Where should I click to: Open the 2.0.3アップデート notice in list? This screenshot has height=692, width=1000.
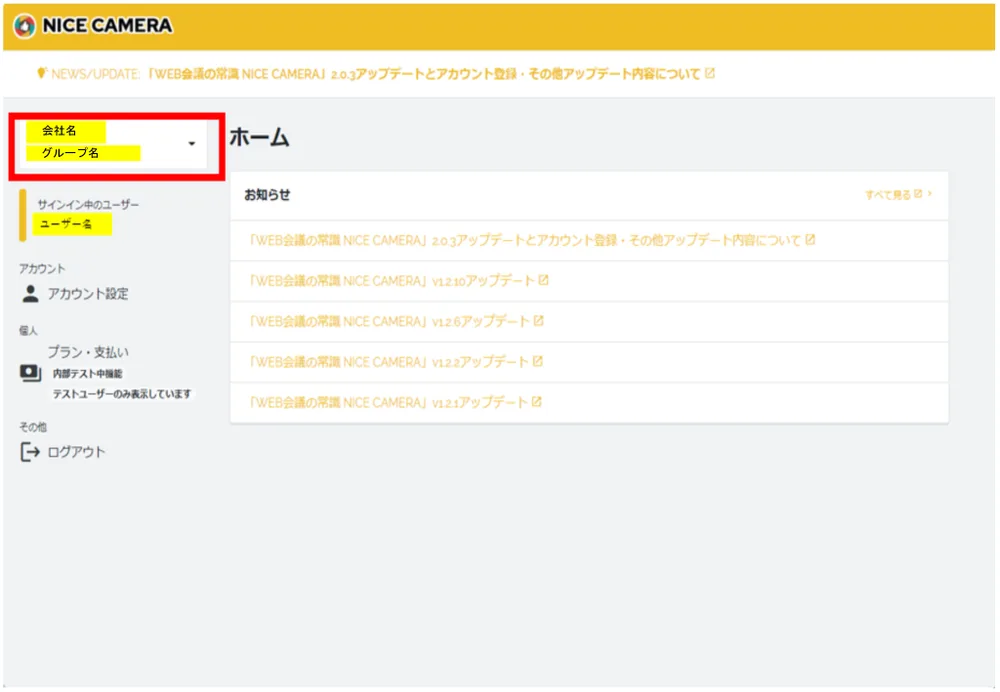[525, 240]
